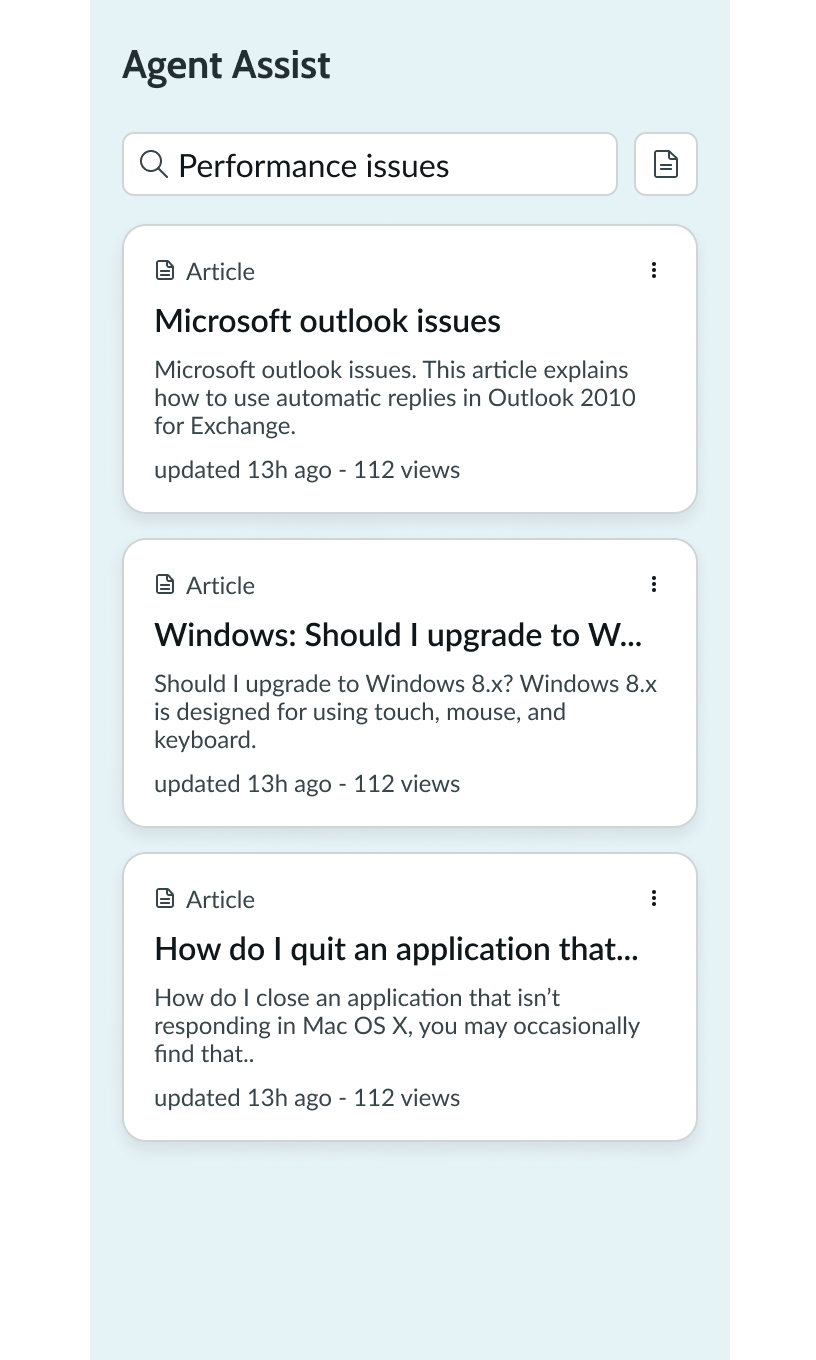Click article icon on quit application card
Screen dimensions: 816x1360
165,899
